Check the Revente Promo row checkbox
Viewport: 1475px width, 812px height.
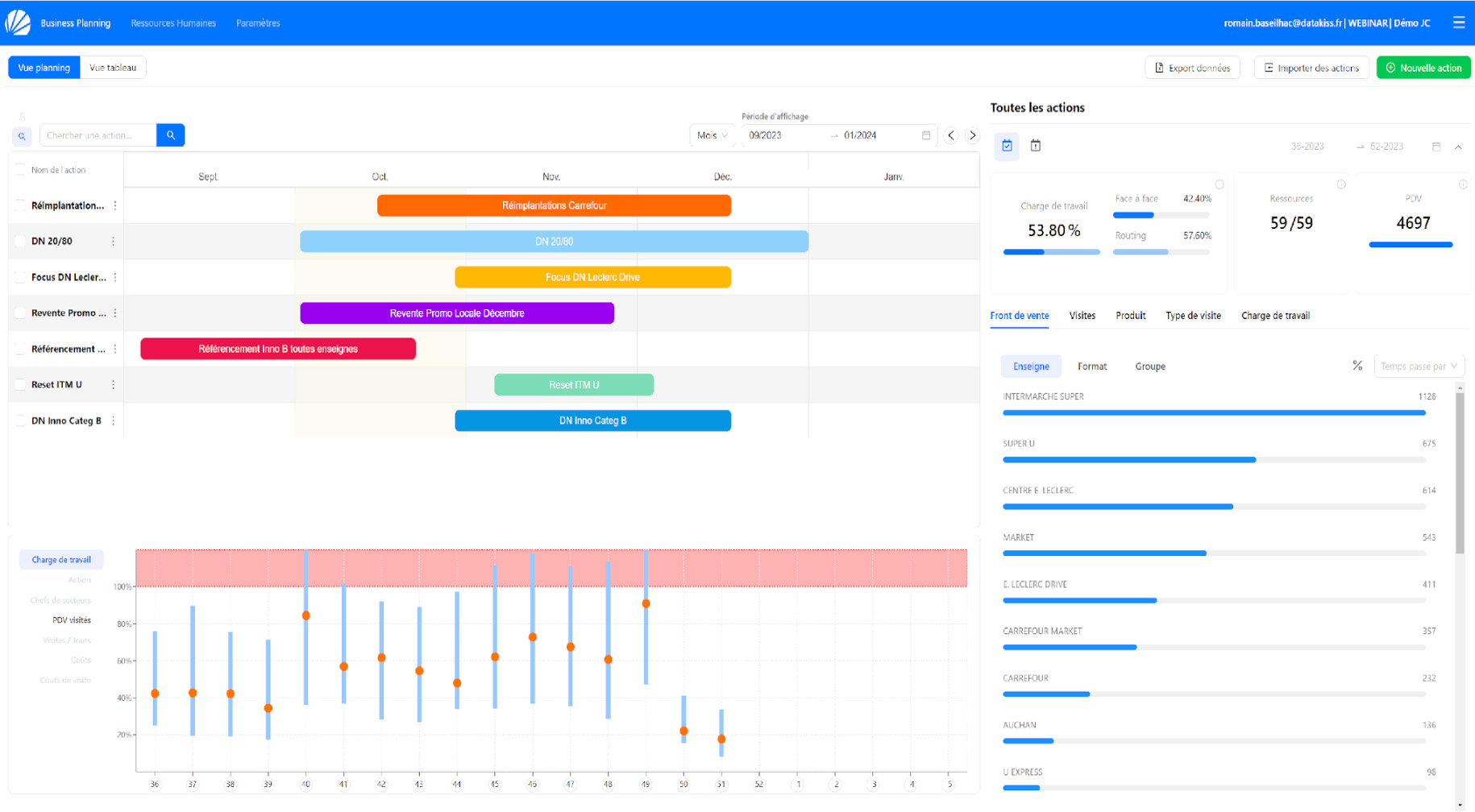pos(20,313)
